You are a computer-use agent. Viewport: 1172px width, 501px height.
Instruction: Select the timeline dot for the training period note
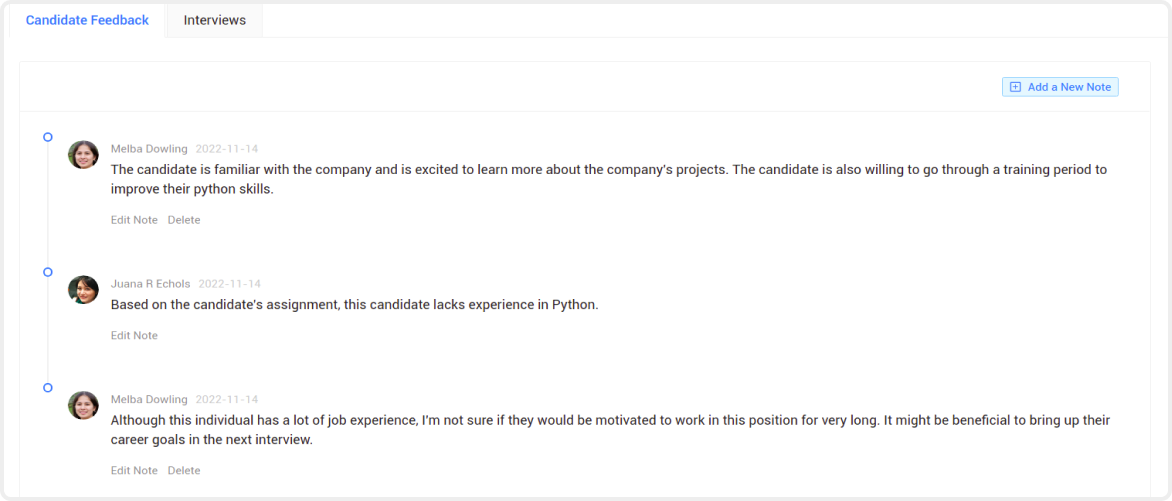click(48, 137)
